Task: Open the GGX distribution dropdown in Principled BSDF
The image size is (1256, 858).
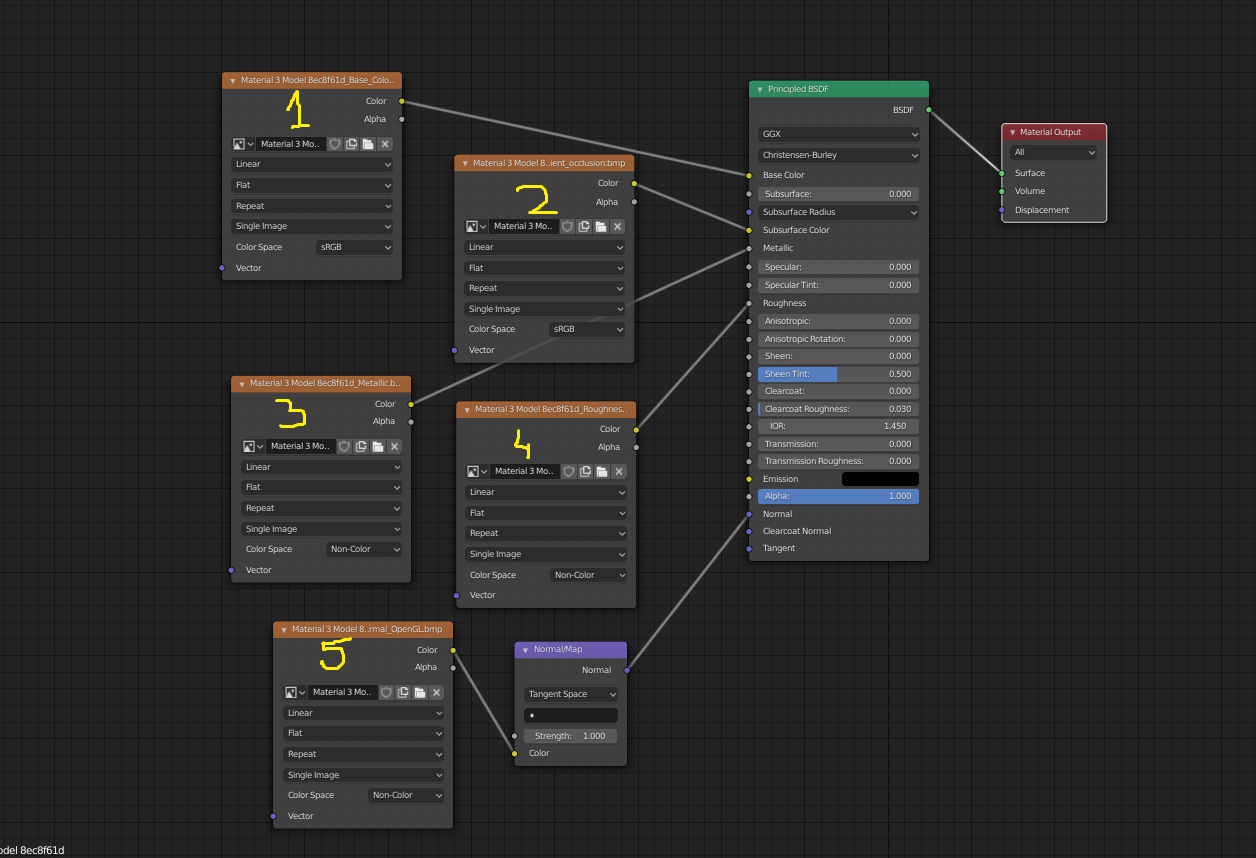Action: (x=838, y=133)
